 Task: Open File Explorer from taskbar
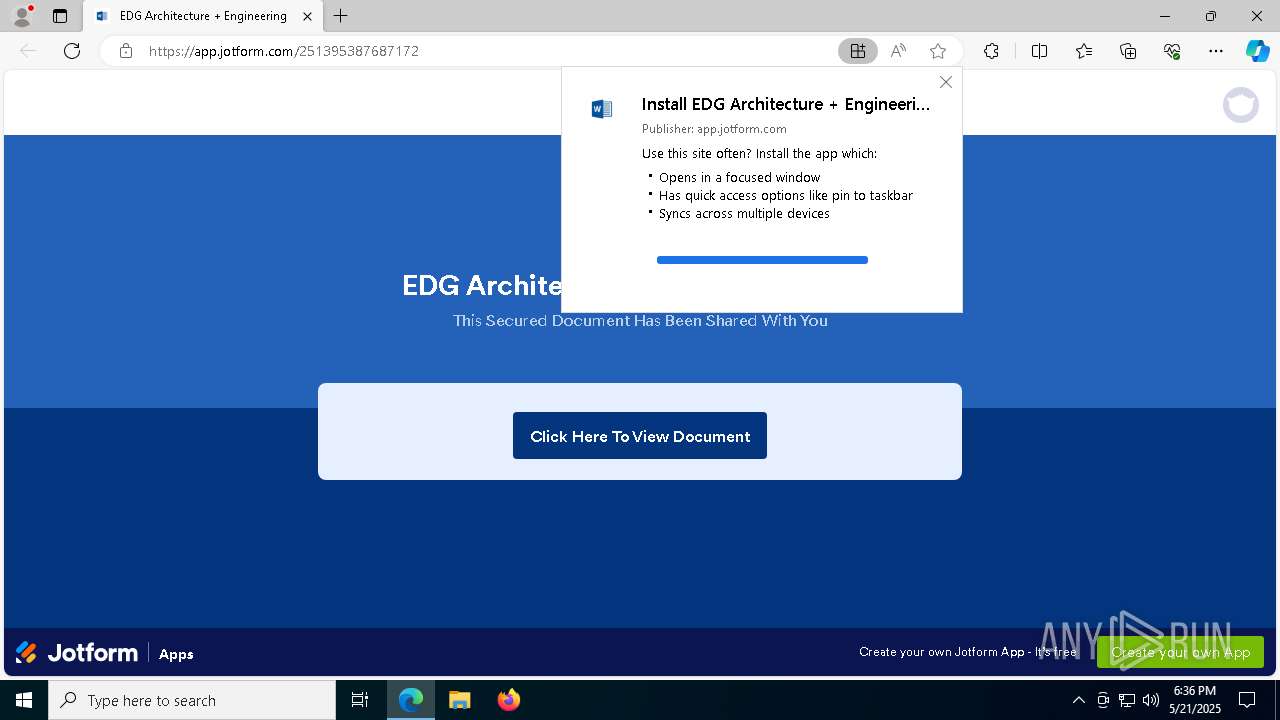click(x=459, y=700)
